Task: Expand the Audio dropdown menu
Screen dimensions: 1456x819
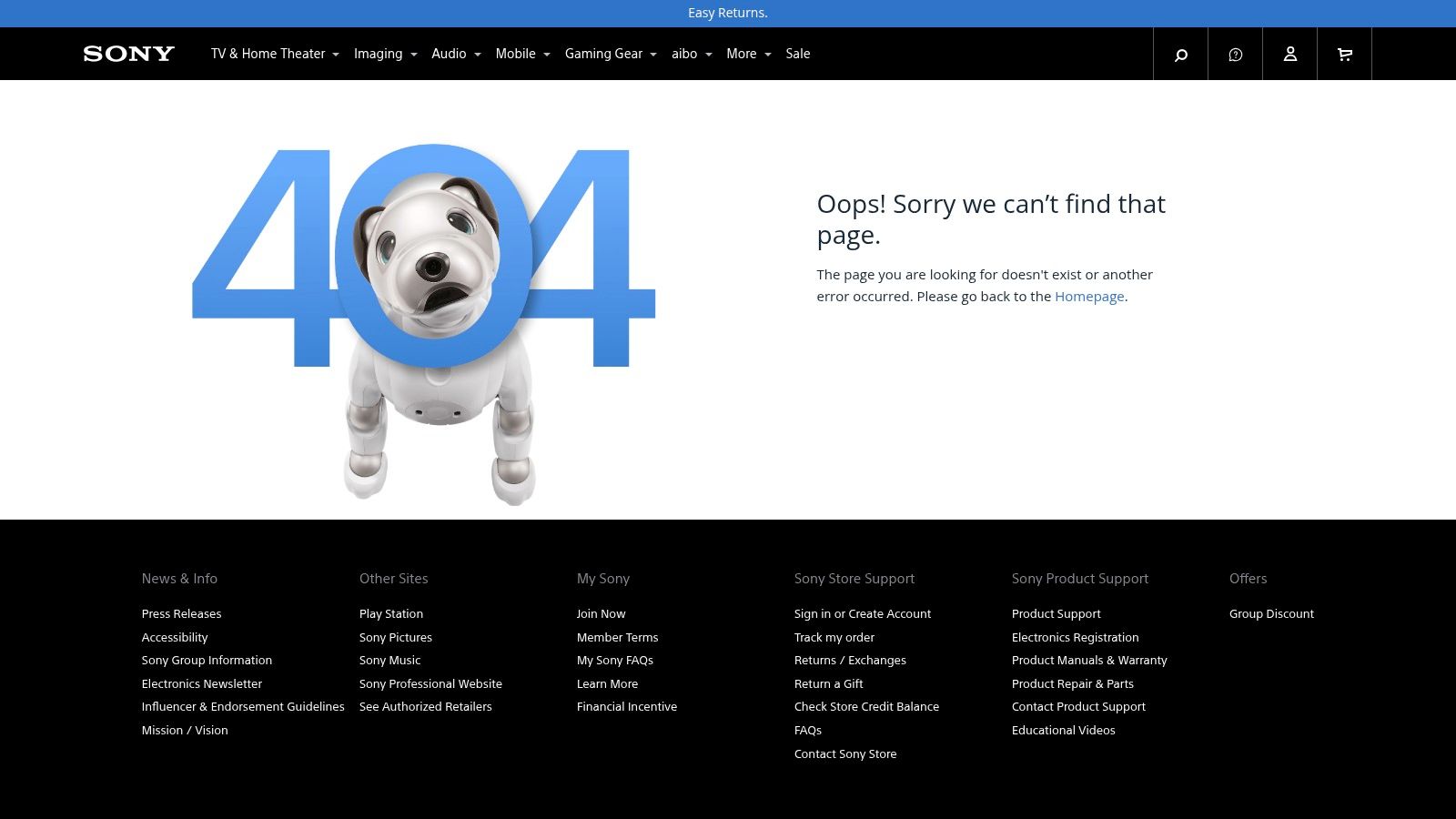Action: click(x=456, y=54)
